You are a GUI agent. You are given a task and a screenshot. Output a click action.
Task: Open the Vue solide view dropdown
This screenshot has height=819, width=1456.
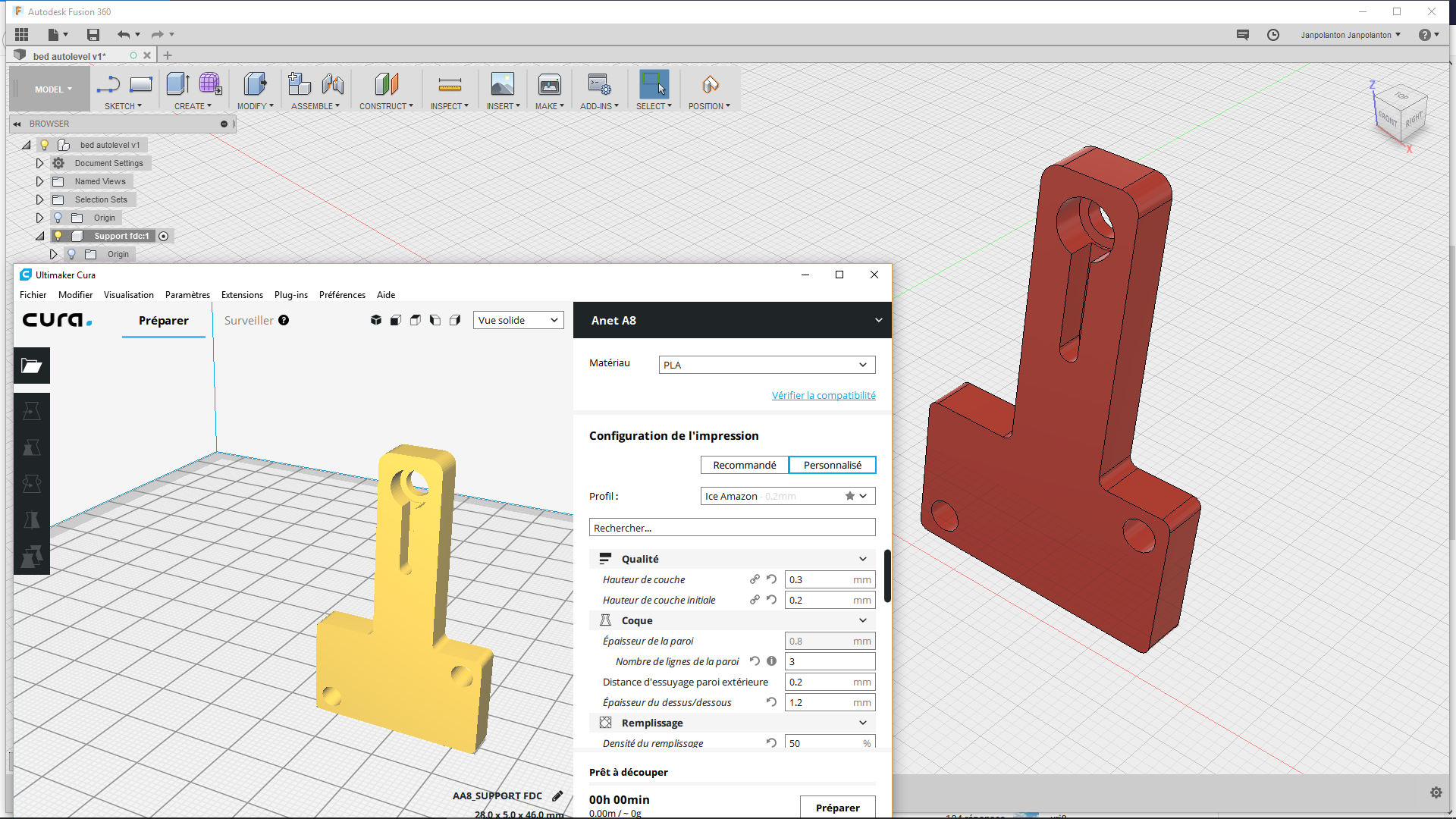coord(518,320)
